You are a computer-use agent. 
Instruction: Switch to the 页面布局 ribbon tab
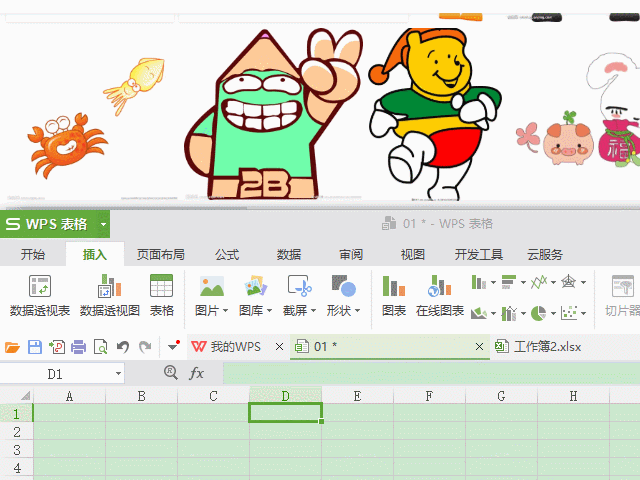(161, 254)
